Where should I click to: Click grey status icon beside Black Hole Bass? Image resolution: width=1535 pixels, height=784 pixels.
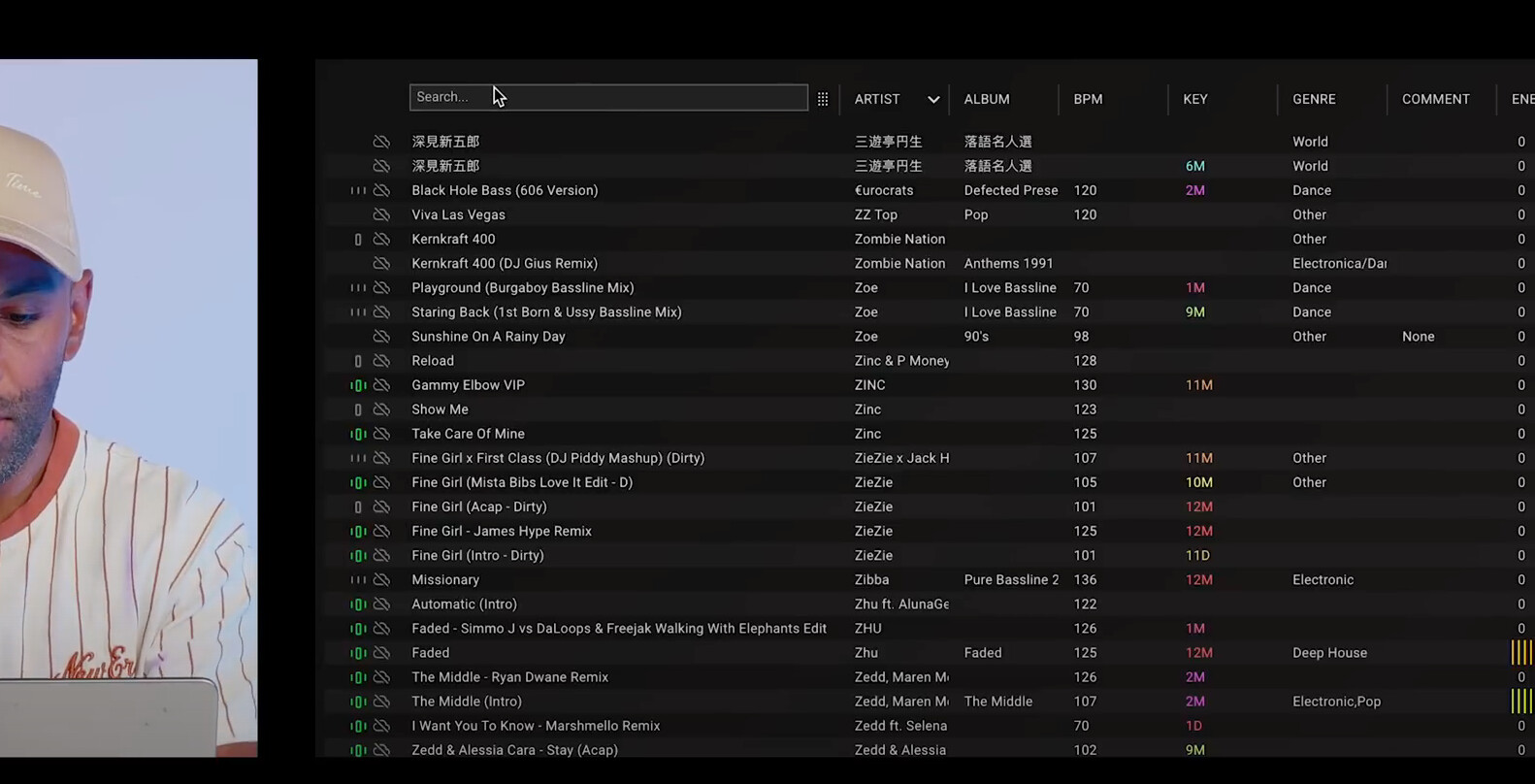pos(358,191)
